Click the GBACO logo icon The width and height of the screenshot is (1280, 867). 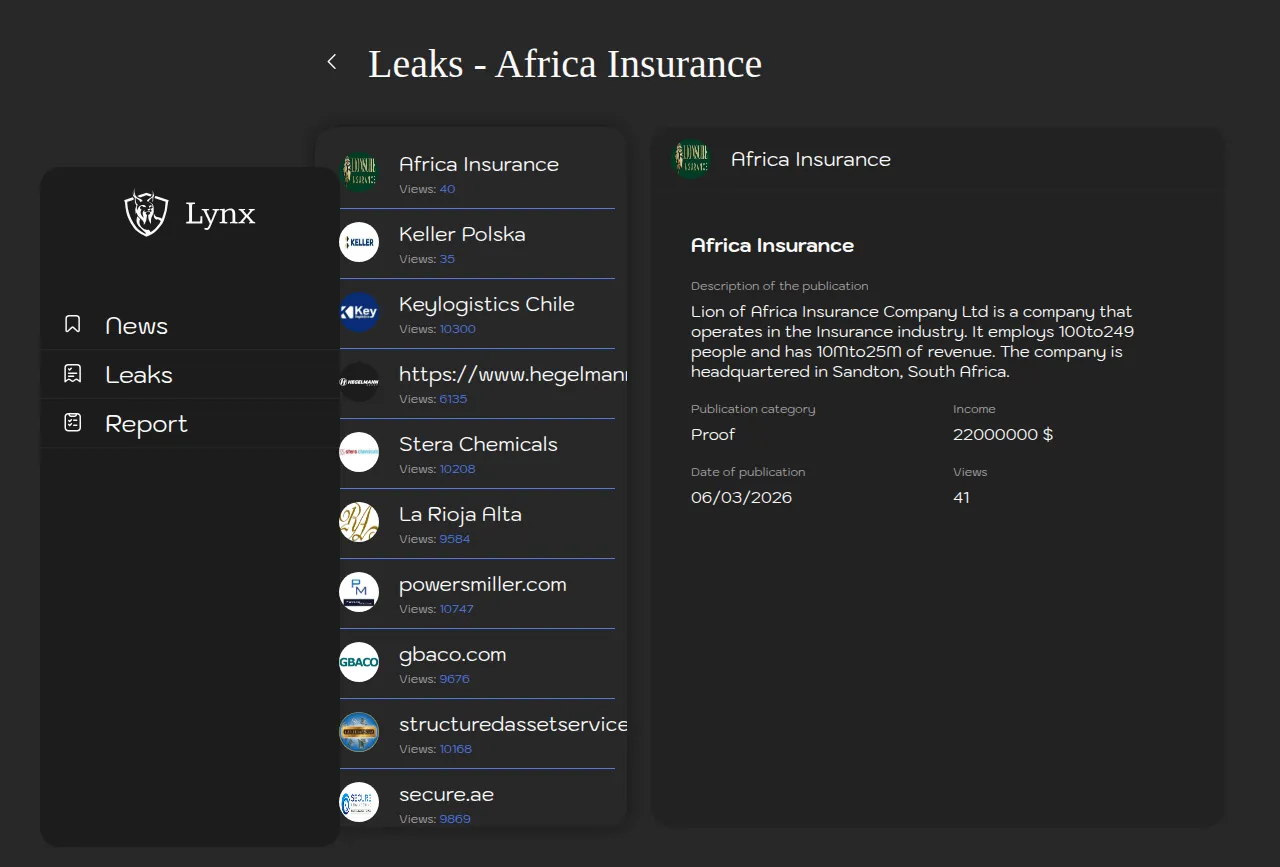click(x=359, y=662)
